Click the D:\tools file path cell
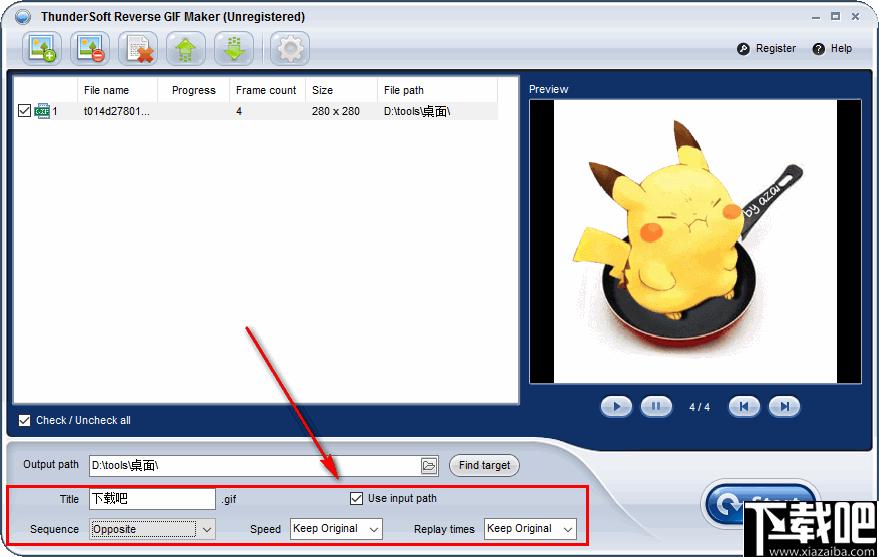 coord(417,111)
